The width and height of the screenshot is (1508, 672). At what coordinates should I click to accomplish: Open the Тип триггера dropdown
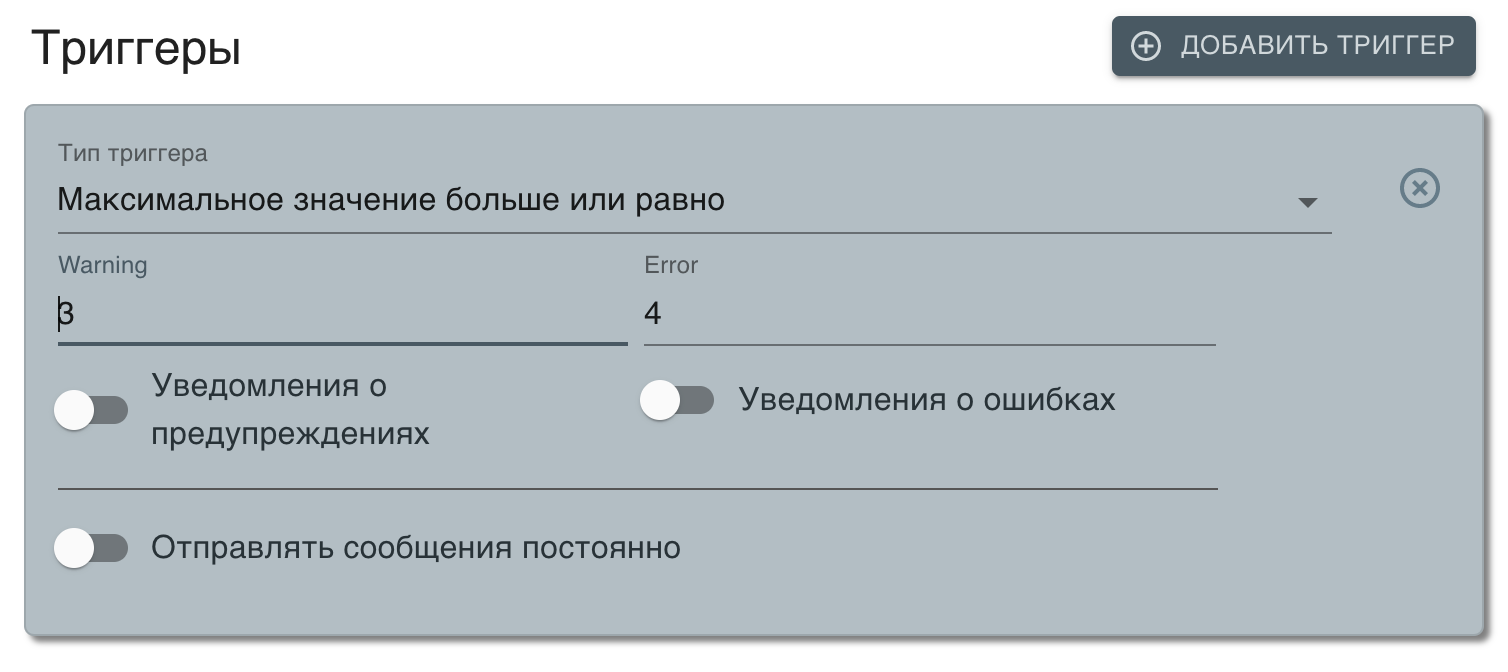tap(680, 201)
